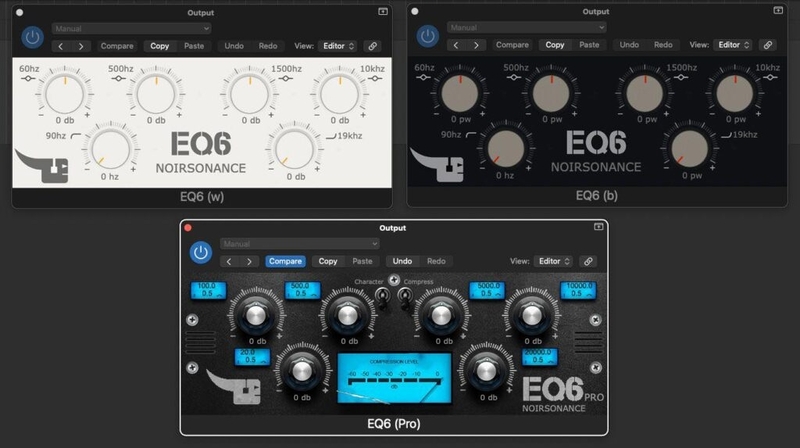This screenshot has width=800, height=448.
Task: Click the 100.0 band gain knob in EQ6 Pro
Action: pos(256,316)
